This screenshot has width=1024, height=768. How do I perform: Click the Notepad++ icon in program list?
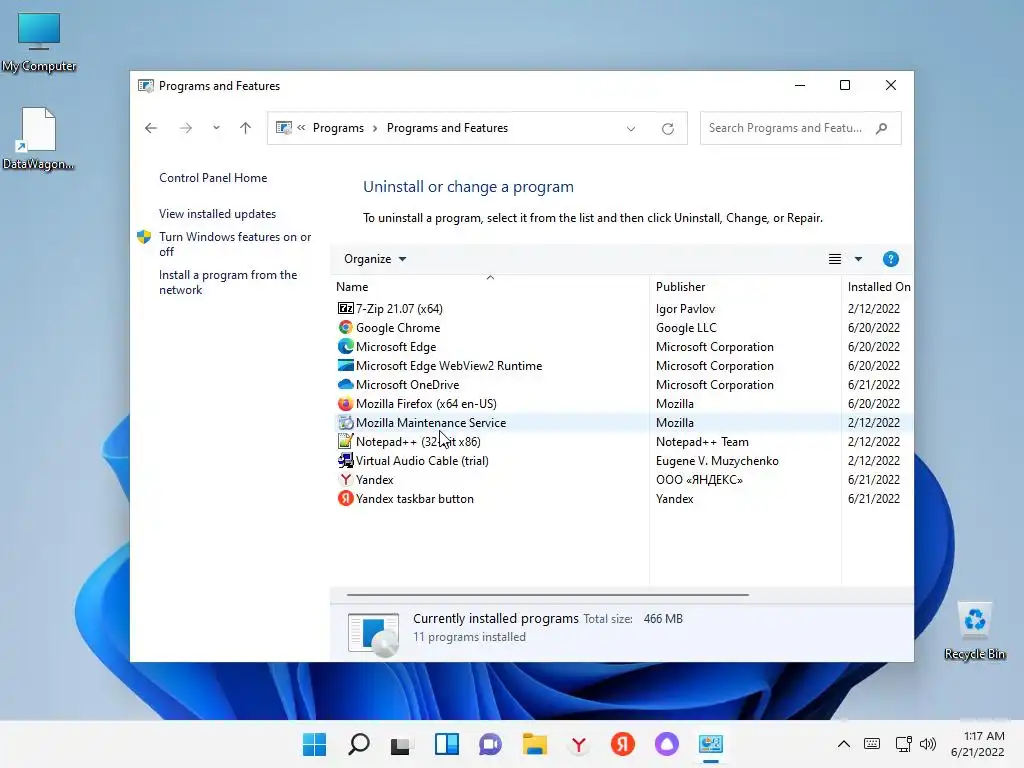coord(345,441)
